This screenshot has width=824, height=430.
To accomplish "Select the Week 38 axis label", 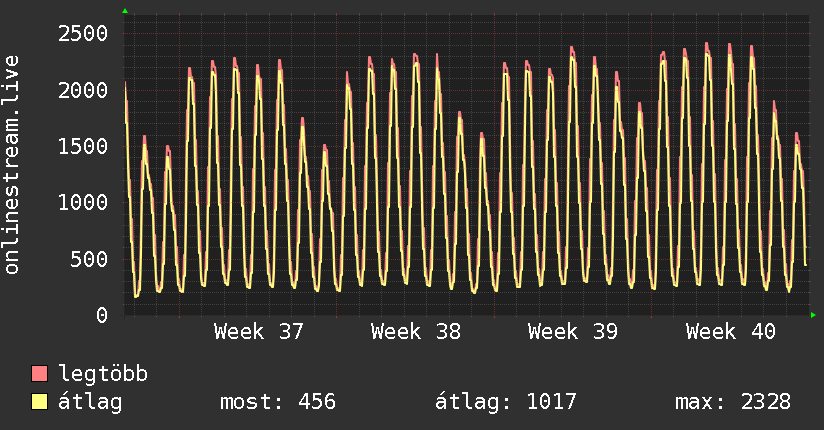I will coord(416,332).
